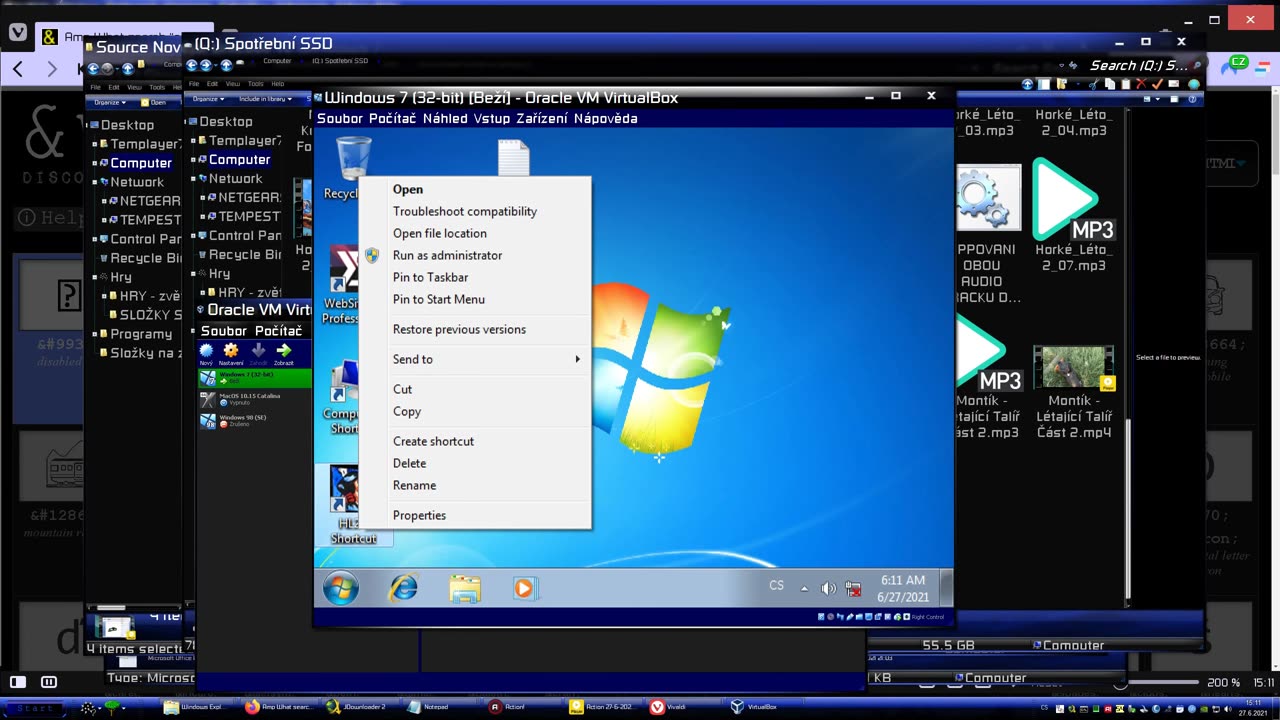This screenshot has height=720, width=1280.
Task: Open Windows Media Player on the VM taskbar
Action: [x=524, y=588]
